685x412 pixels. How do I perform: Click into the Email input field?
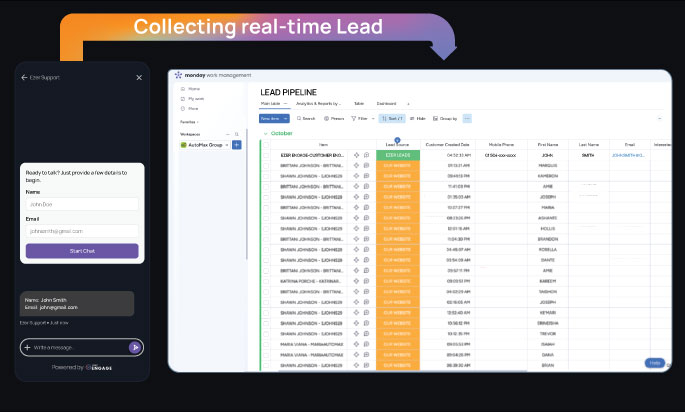point(82,231)
